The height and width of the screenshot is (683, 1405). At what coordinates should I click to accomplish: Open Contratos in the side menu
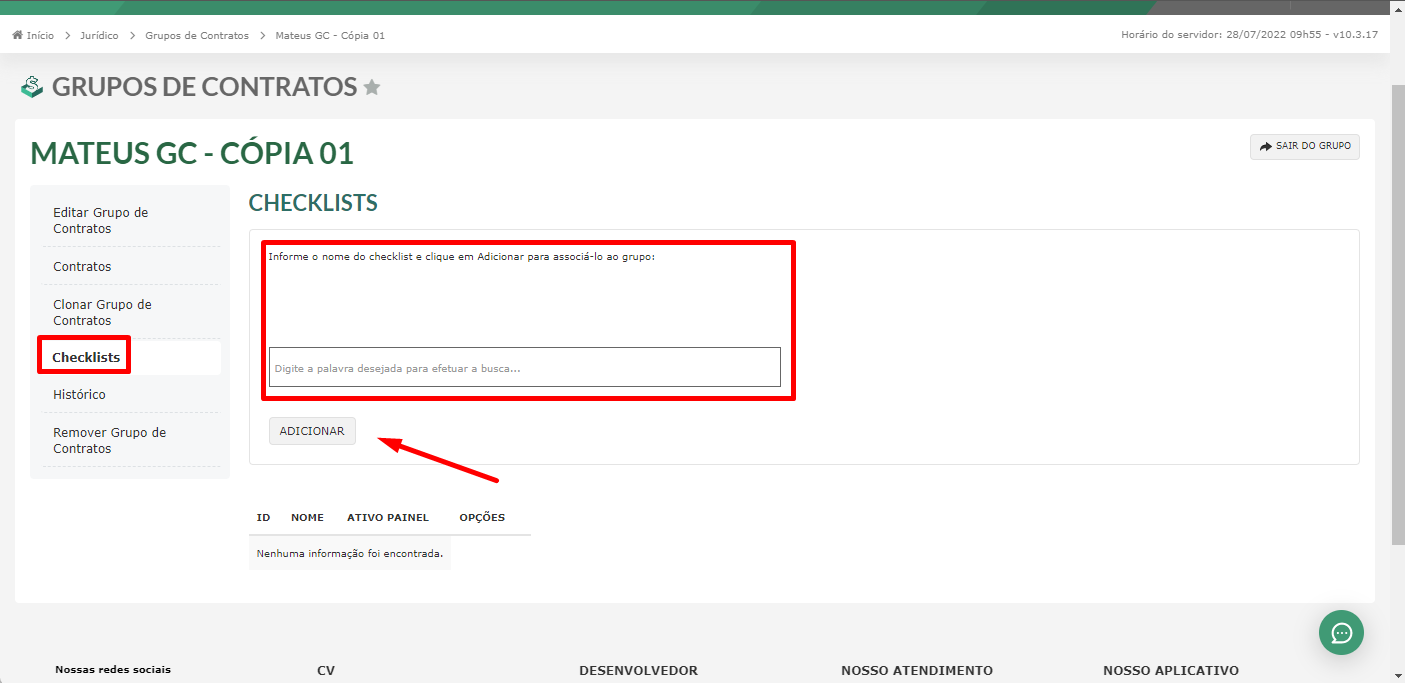130,267
